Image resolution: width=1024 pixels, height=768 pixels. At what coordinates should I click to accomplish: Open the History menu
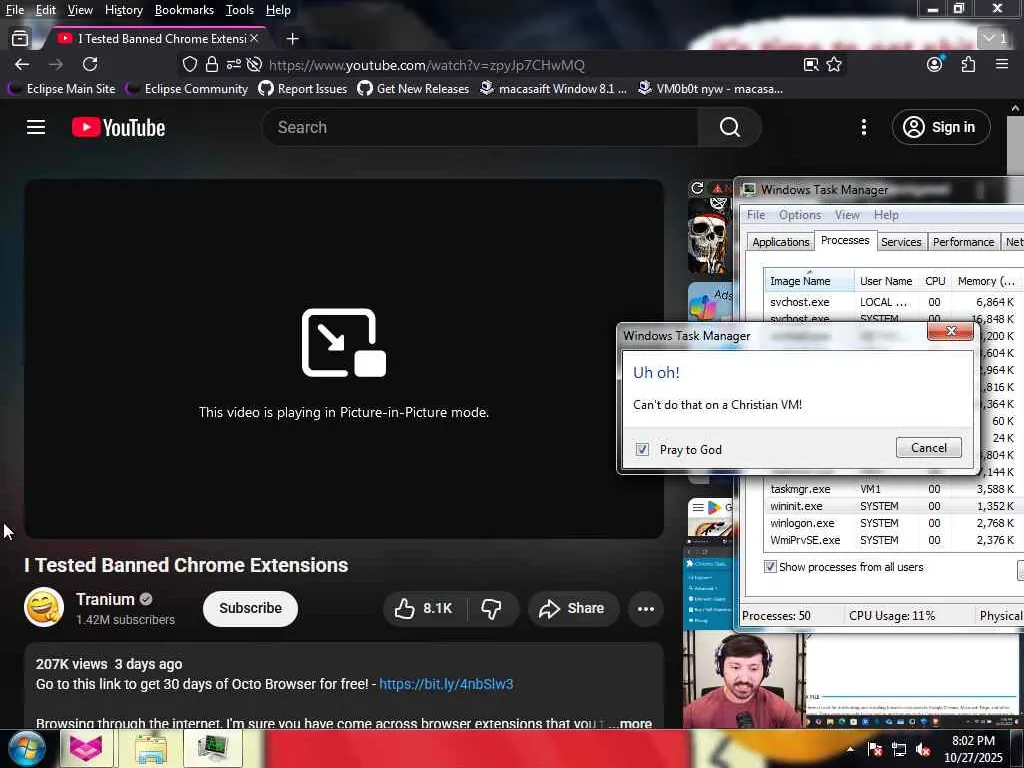coord(123,10)
